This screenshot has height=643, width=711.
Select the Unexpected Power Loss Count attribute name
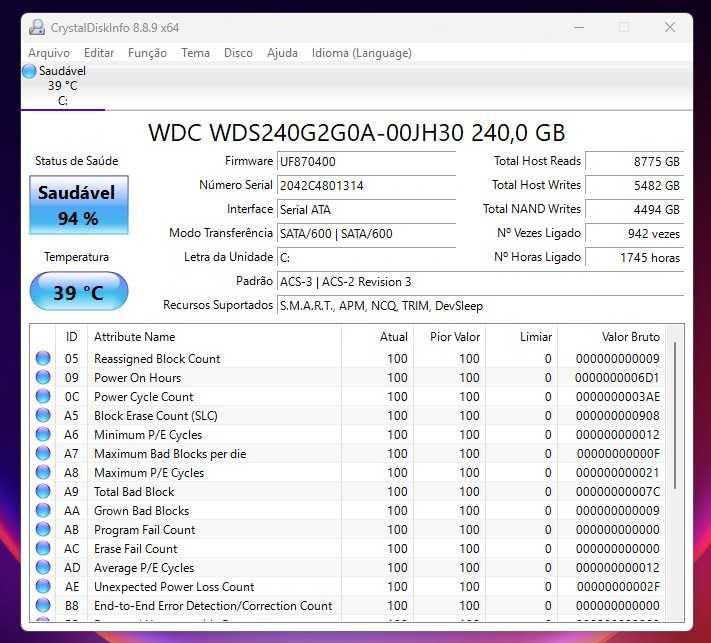pyautogui.click(x=174, y=587)
